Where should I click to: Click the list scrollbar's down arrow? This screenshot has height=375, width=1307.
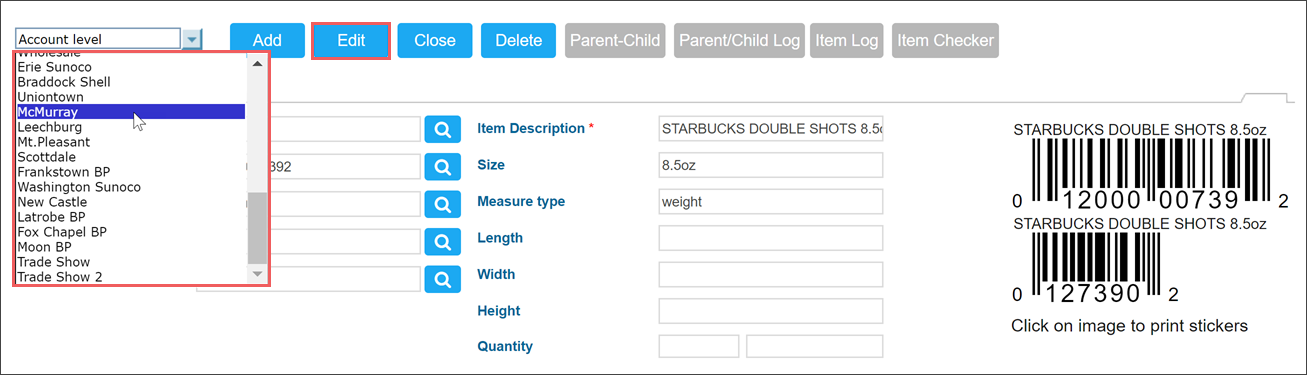tap(257, 273)
